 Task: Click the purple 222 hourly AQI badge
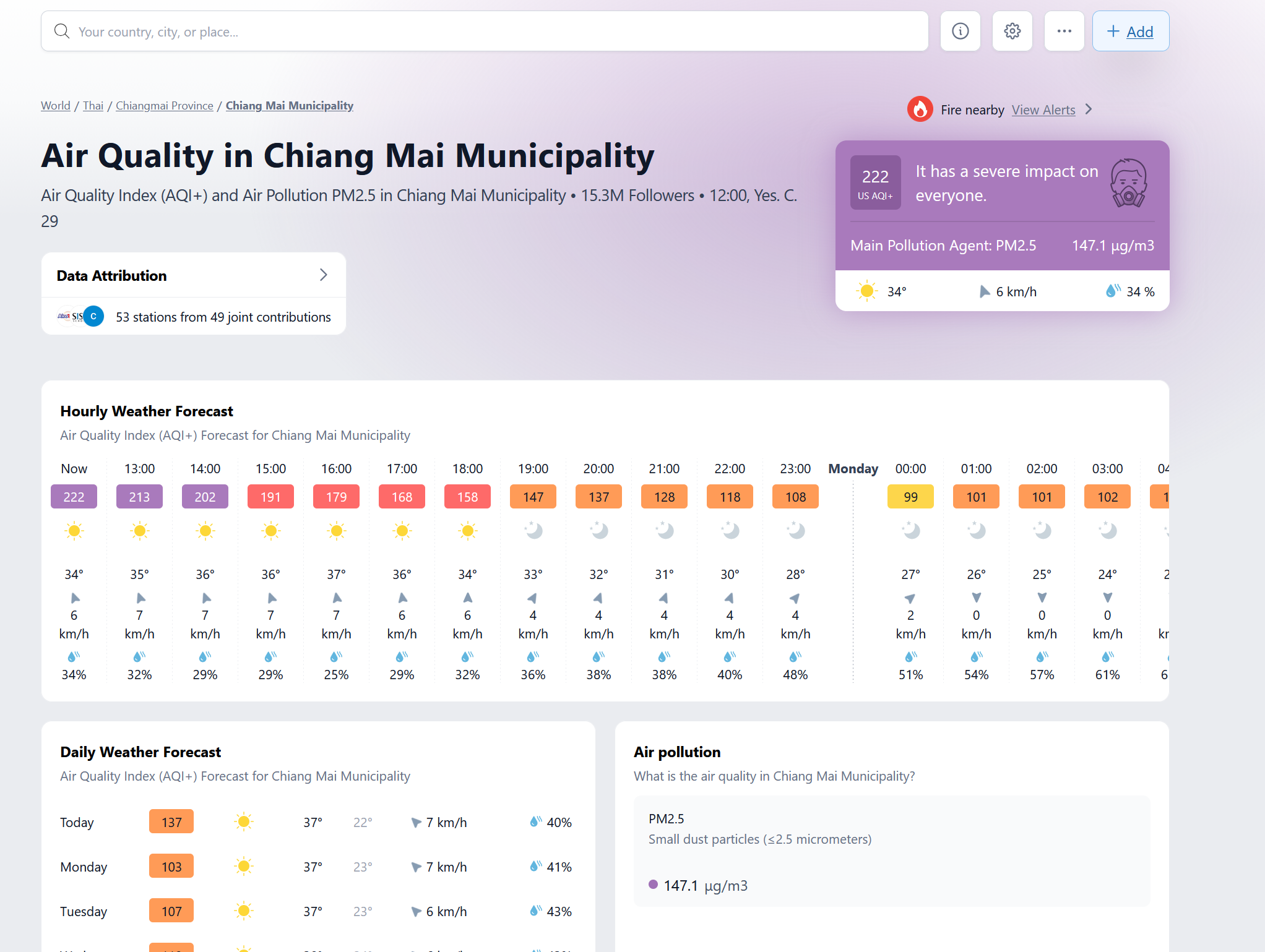coord(74,497)
